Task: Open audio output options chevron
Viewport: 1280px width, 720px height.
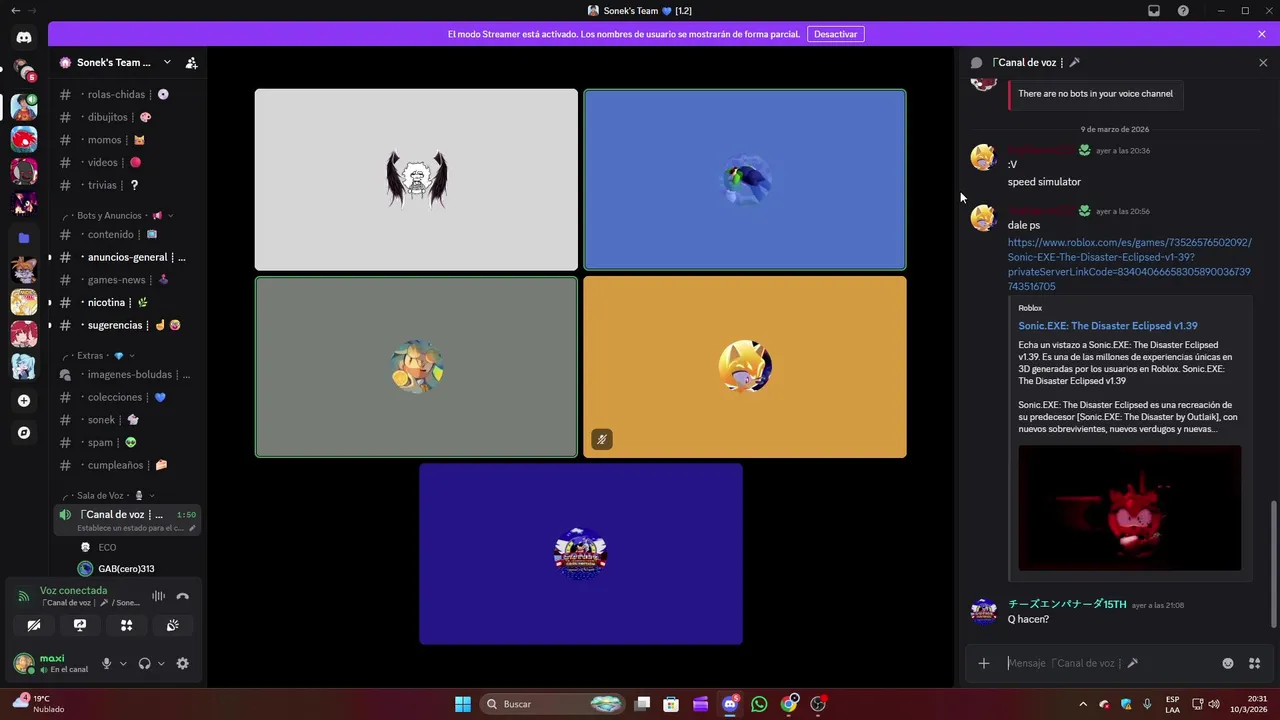Action: point(161,663)
